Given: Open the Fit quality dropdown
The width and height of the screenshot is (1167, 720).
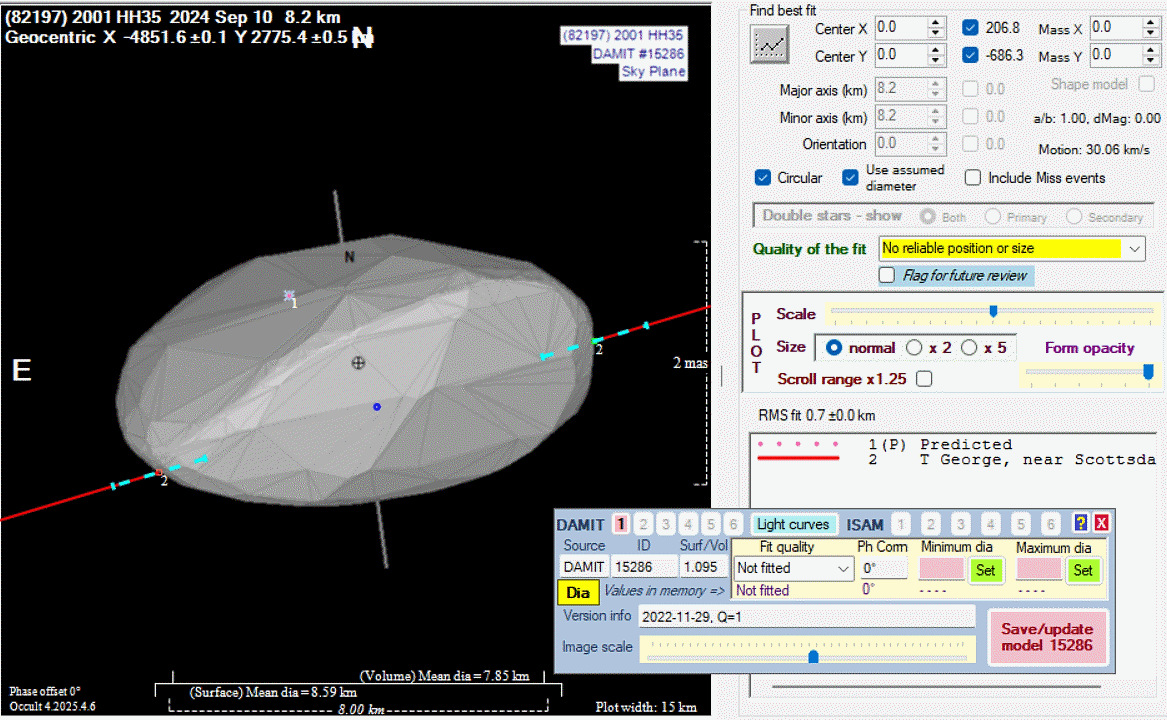Looking at the screenshot, I should pos(844,568).
